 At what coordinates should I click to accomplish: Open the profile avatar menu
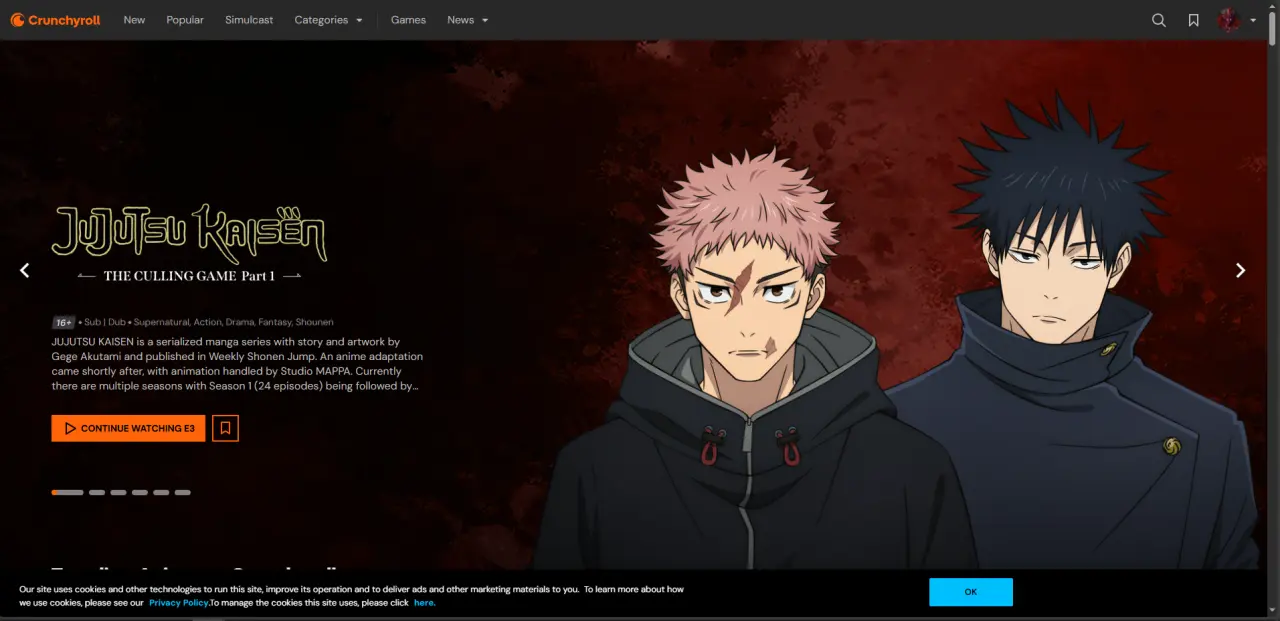point(1228,20)
